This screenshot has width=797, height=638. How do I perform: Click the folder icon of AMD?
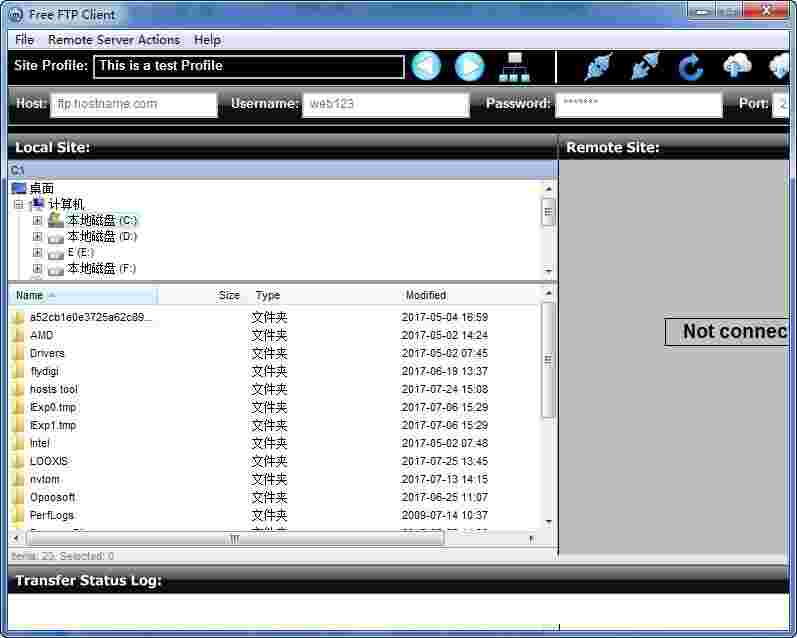coord(19,336)
